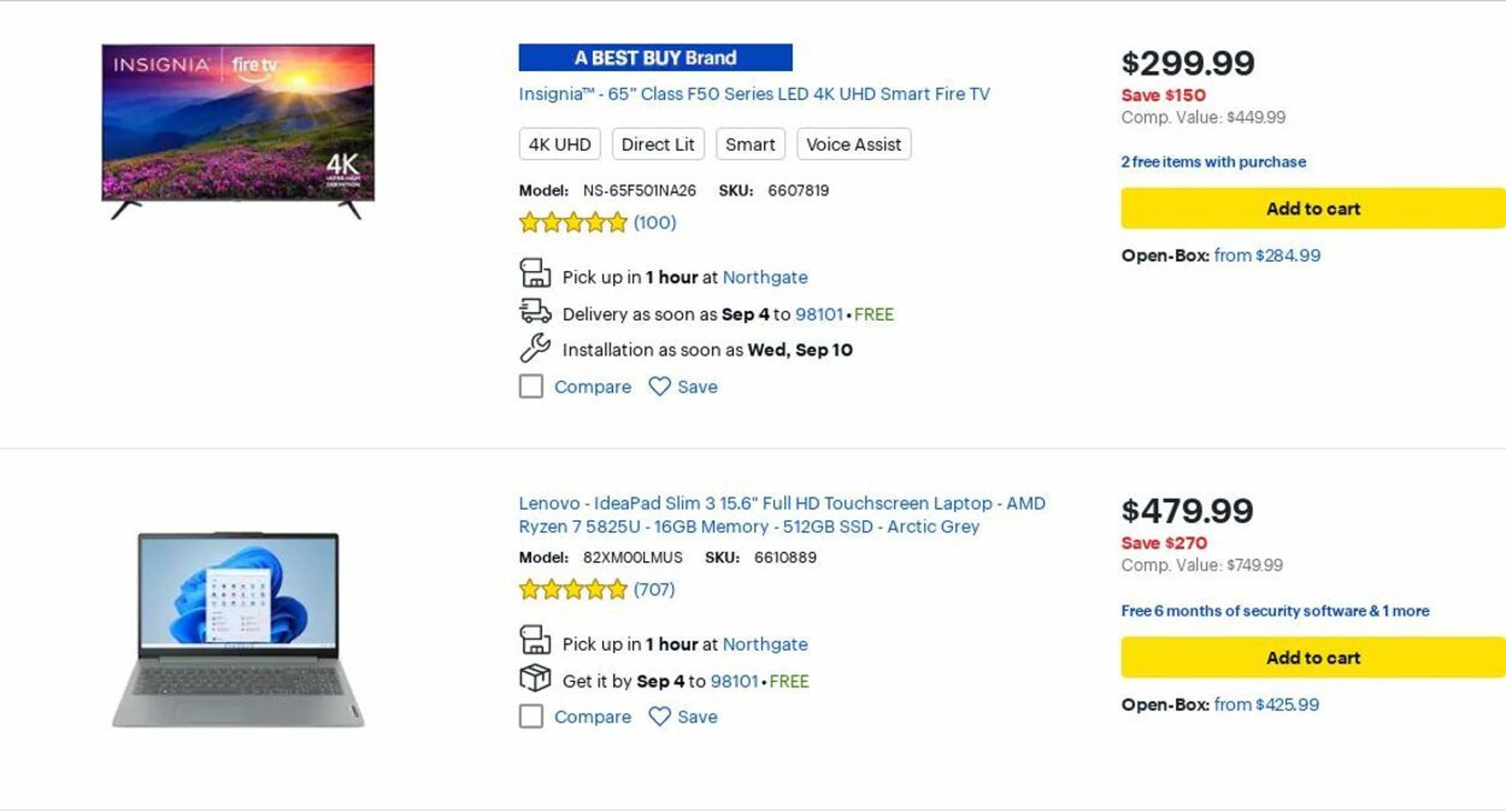1506x812 pixels.
Task: Click the star rating of the Insignia TV
Action: 573,223
